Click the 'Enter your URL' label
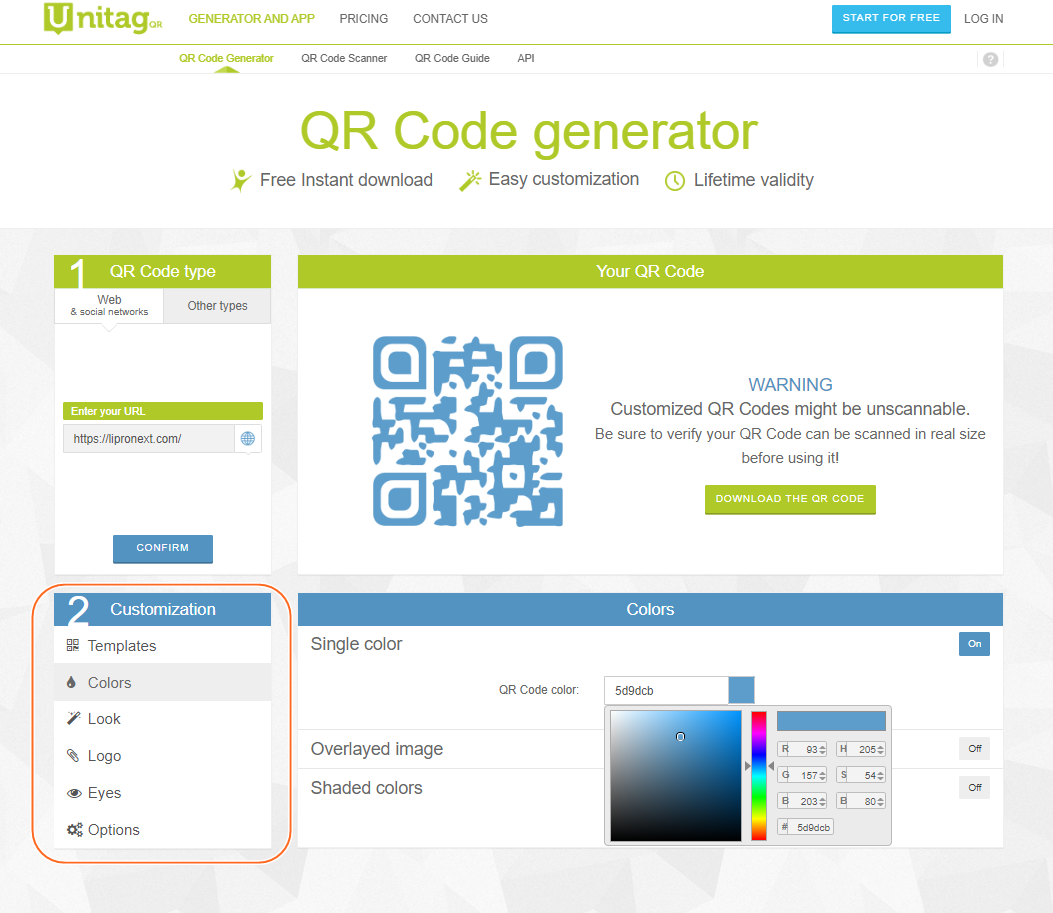Image resolution: width=1053 pixels, height=913 pixels. pyautogui.click(x=108, y=411)
